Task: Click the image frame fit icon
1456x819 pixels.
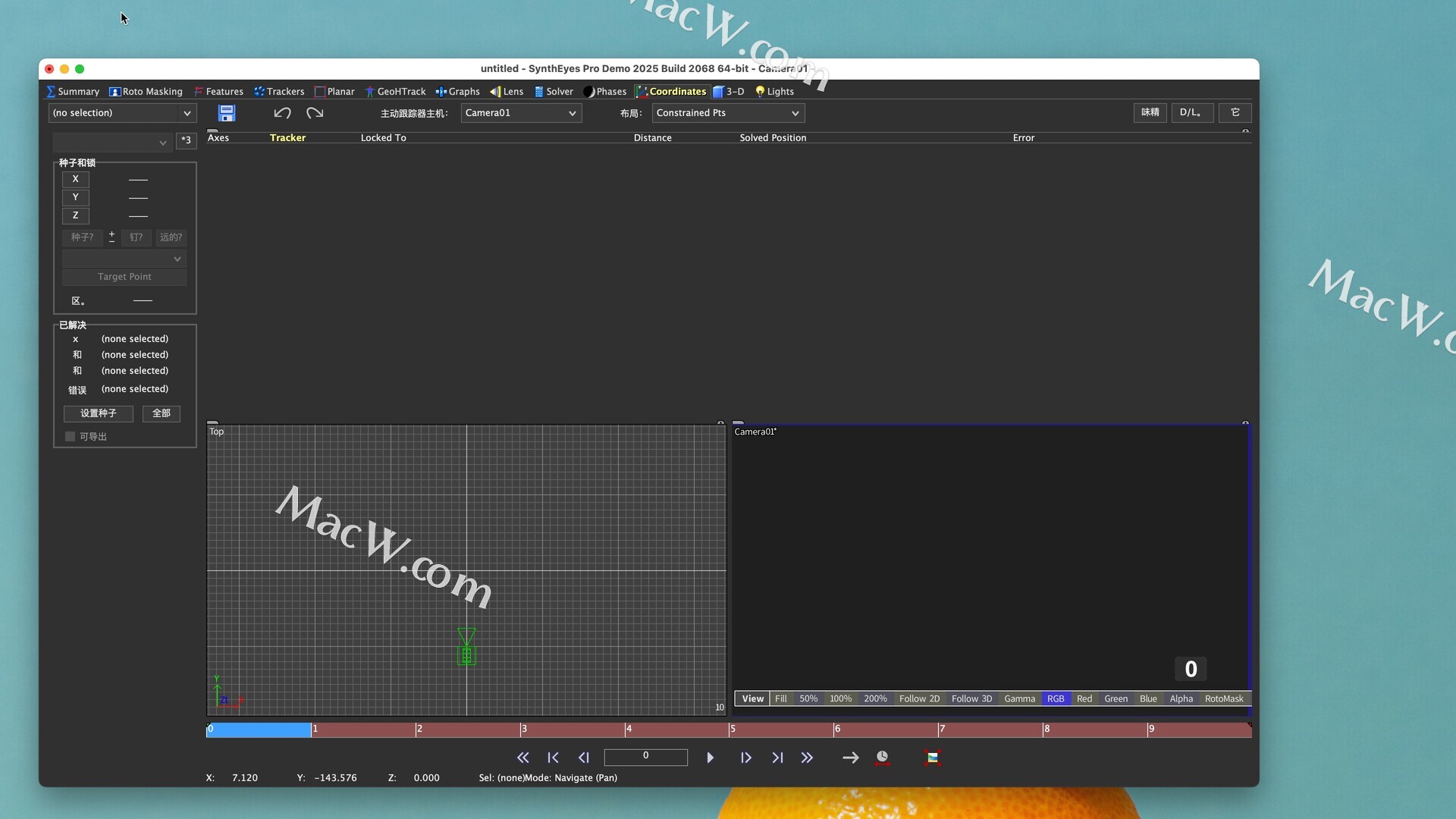Action: (x=933, y=758)
